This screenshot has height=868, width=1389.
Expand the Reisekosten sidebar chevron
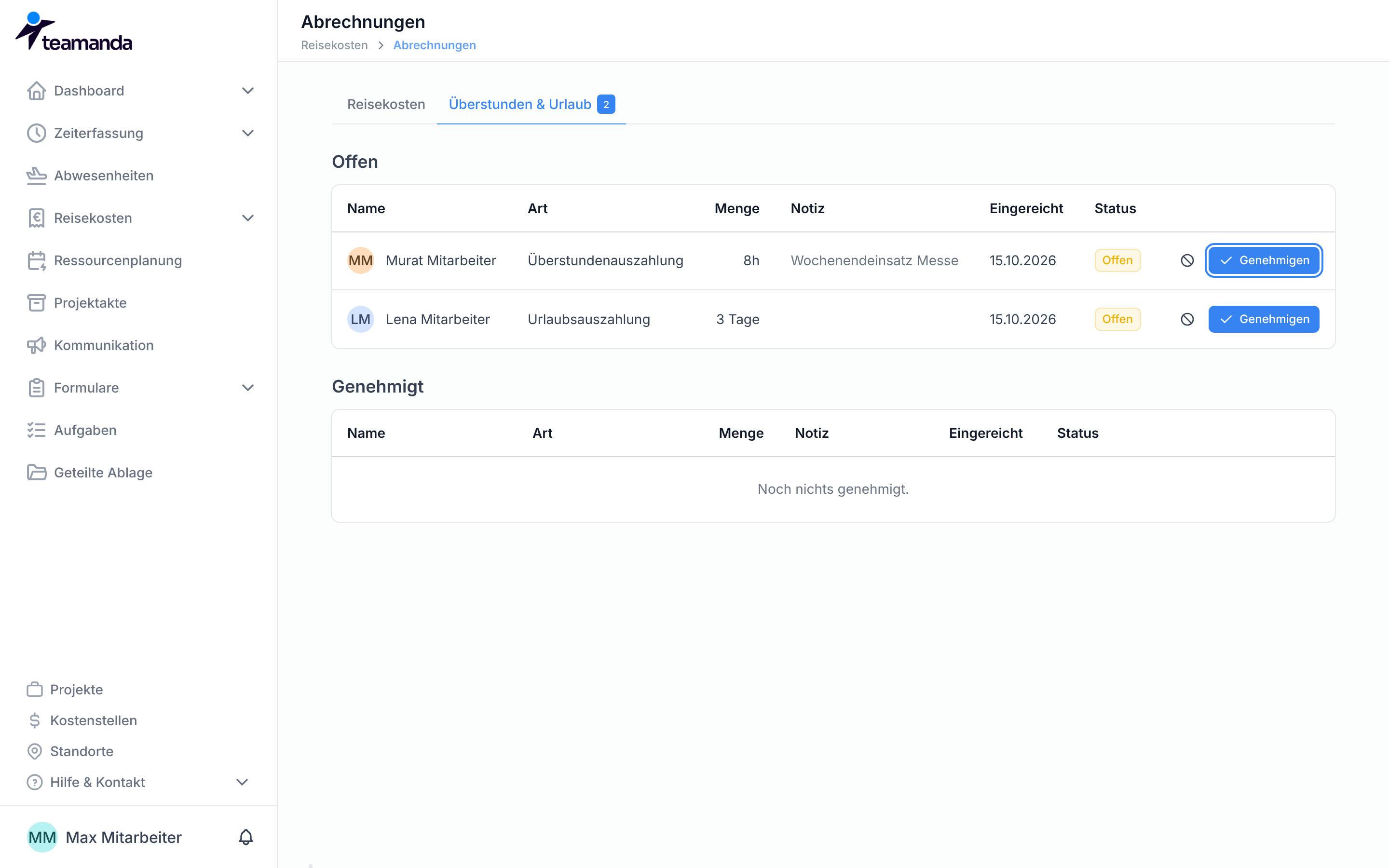tap(248, 218)
